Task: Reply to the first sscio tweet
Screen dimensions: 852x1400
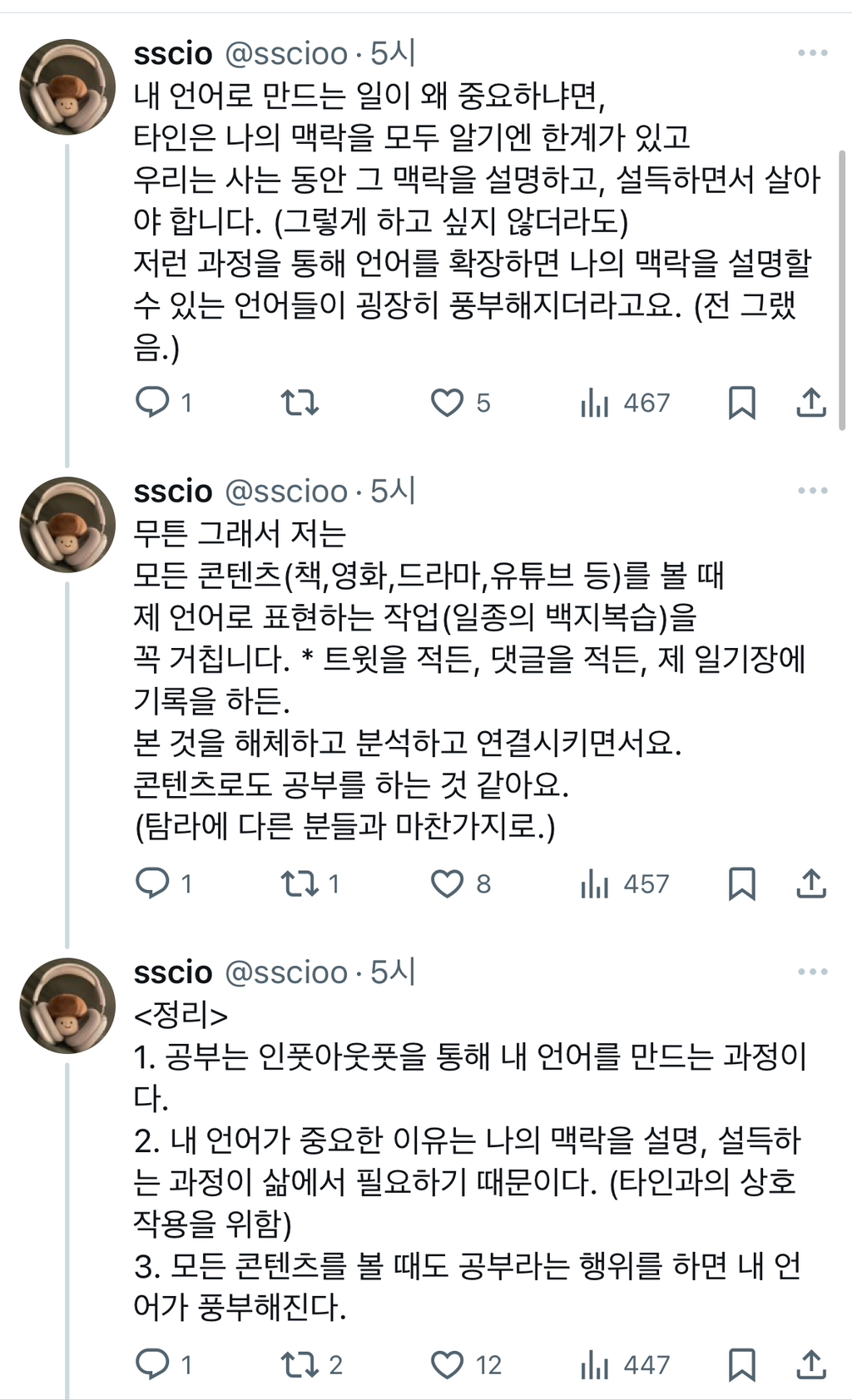Action: pos(152,403)
